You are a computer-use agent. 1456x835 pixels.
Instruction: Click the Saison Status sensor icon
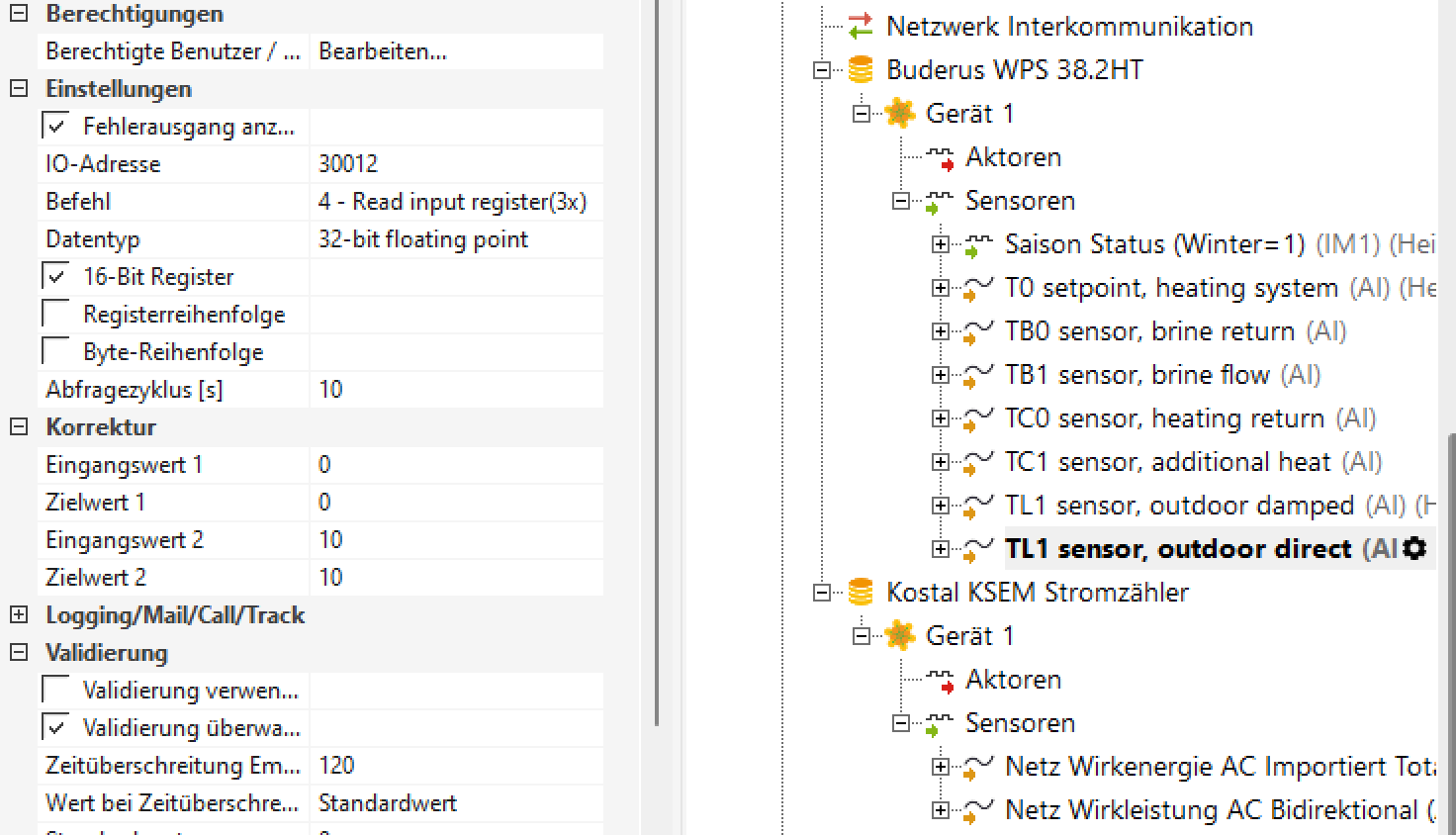(x=979, y=244)
